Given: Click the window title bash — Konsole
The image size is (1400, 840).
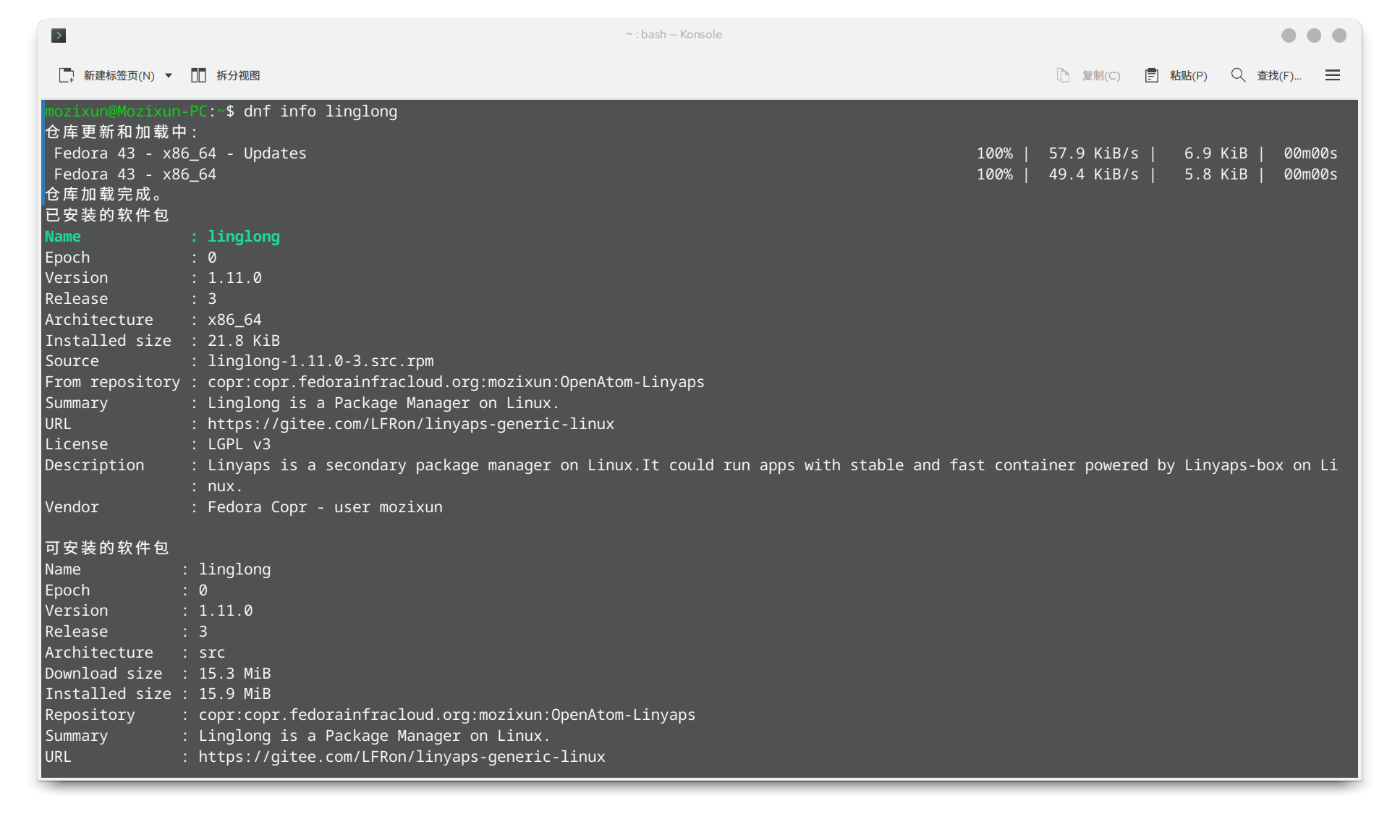Looking at the screenshot, I should point(674,35).
